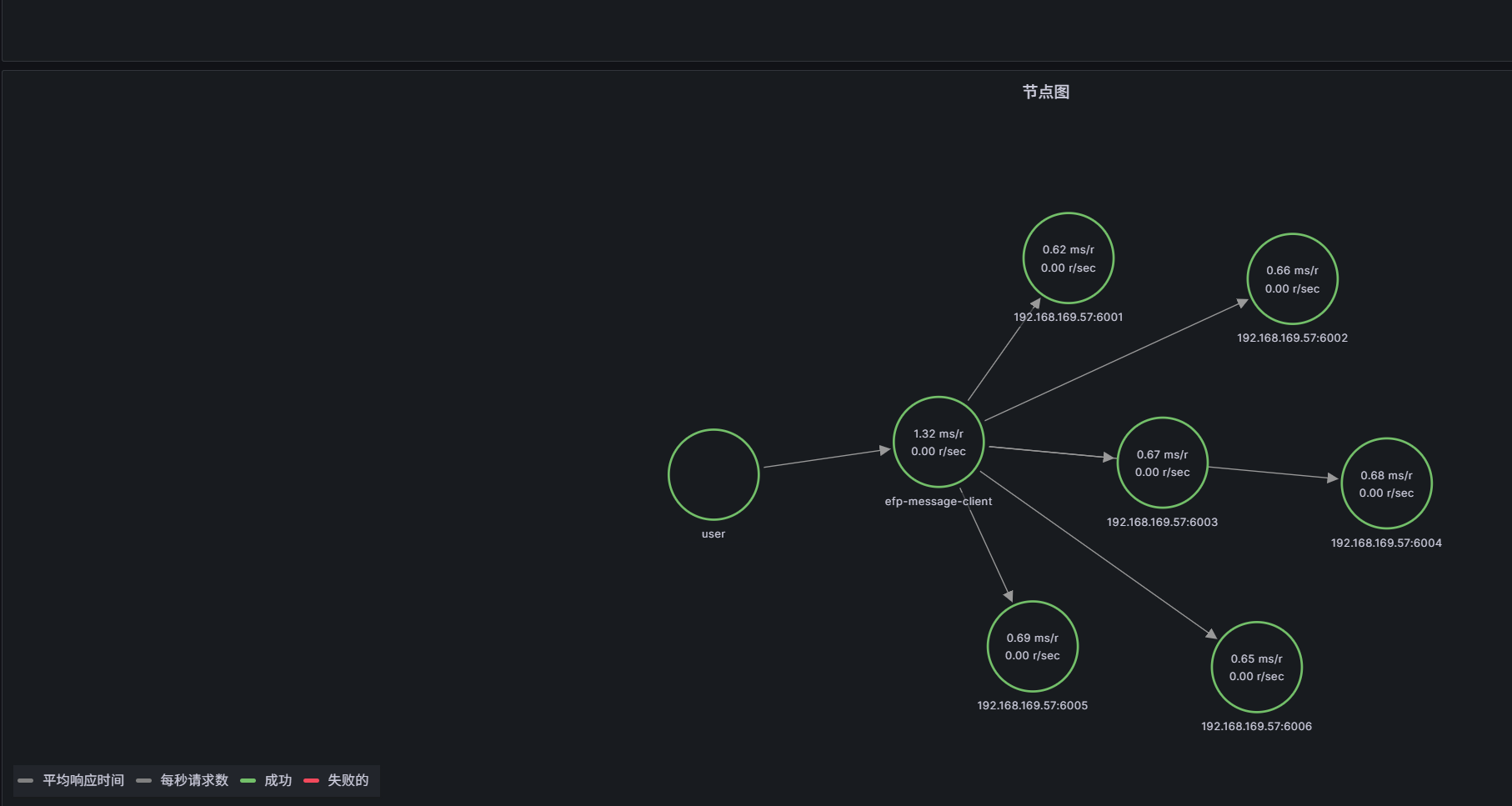The width and height of the screenshot is (1512, 806).
Task: Click the 192.168.169.57:6004 address label
Action: click(1386, 543)
